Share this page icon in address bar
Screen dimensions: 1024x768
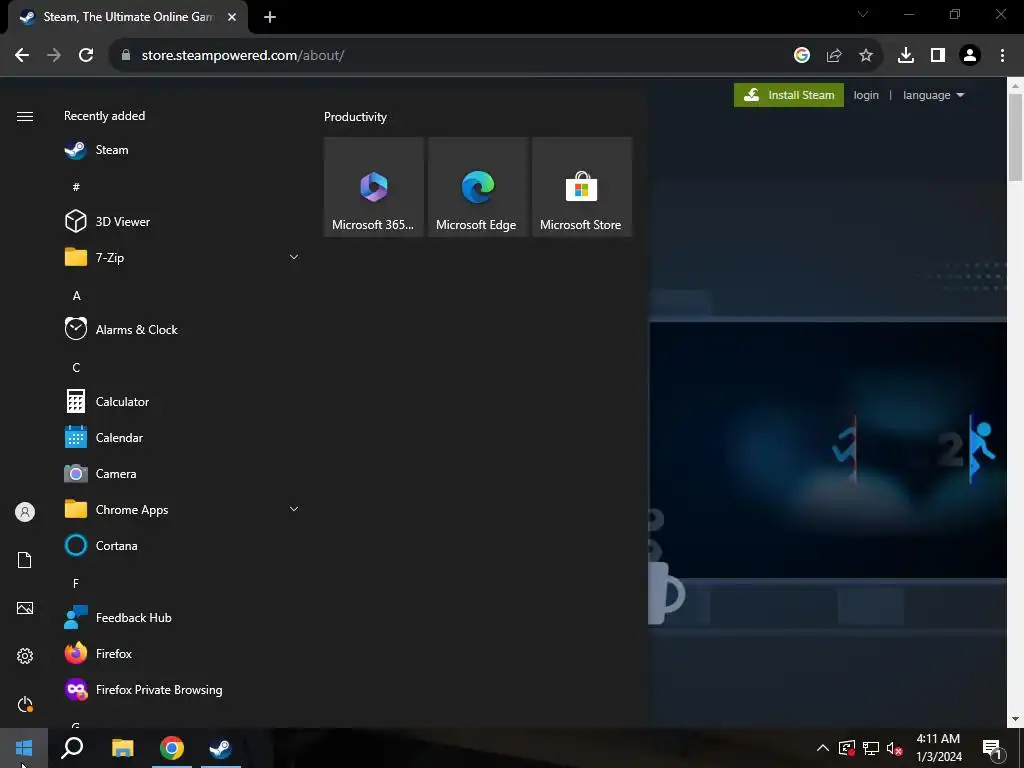(x=834, y=56)
